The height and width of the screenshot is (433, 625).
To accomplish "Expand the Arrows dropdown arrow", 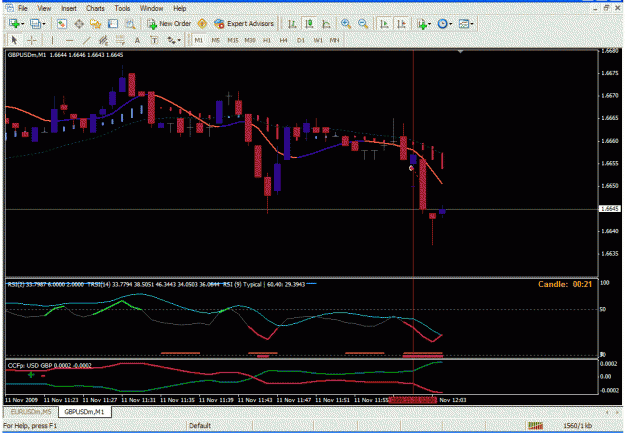I will pyautogui.click(x=179, y=40).
